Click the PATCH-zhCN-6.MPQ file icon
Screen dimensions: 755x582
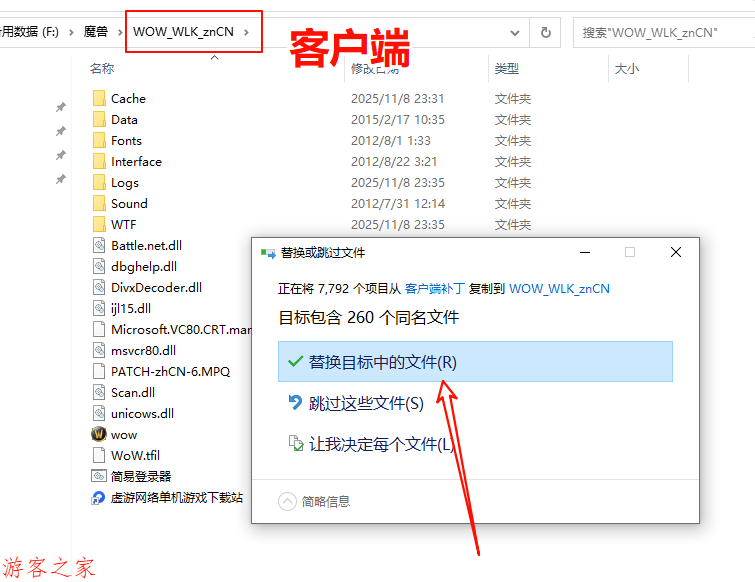(x=98, y=371)
